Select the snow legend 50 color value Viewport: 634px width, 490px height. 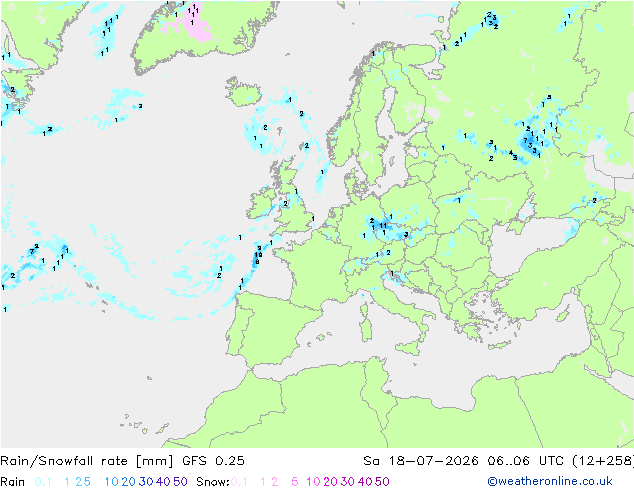click(382, 482)
